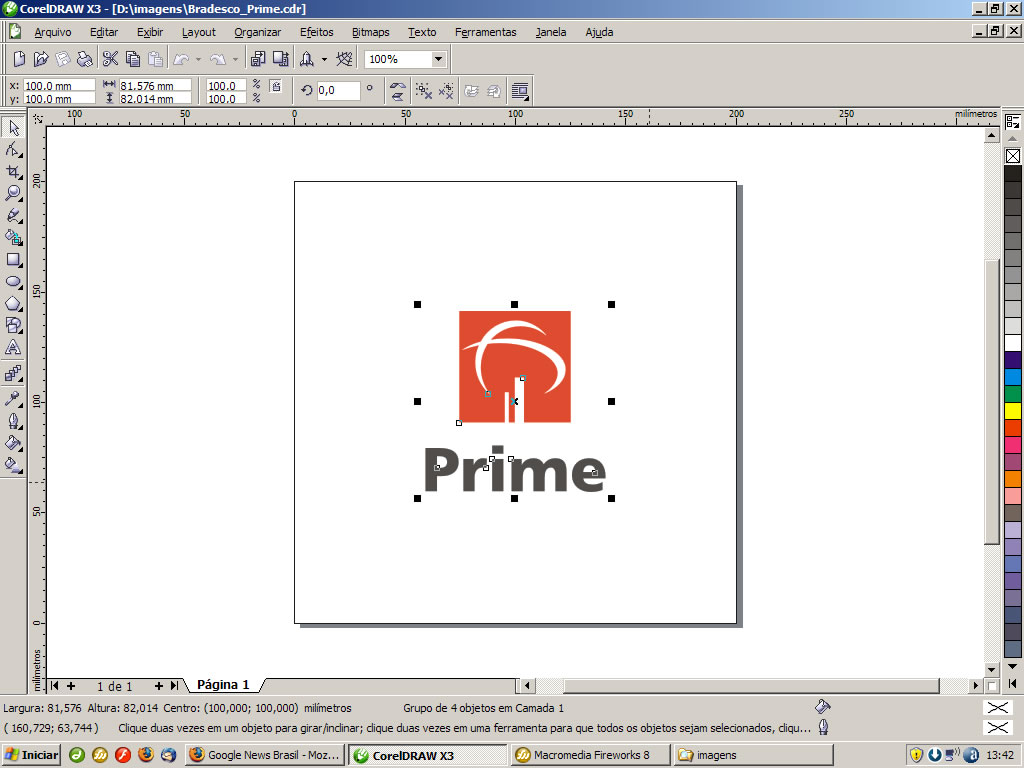Open the Ferramentas menu

point(485,32)
